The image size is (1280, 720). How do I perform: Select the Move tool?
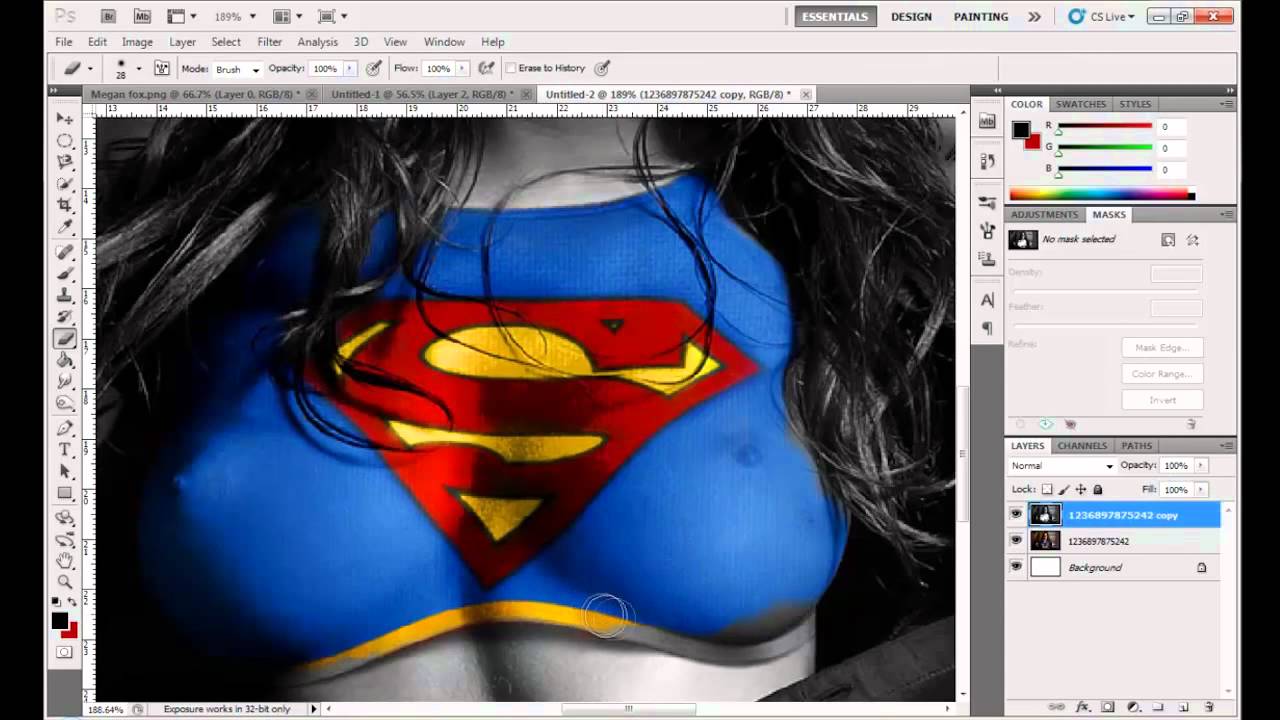tap(65, 118)
